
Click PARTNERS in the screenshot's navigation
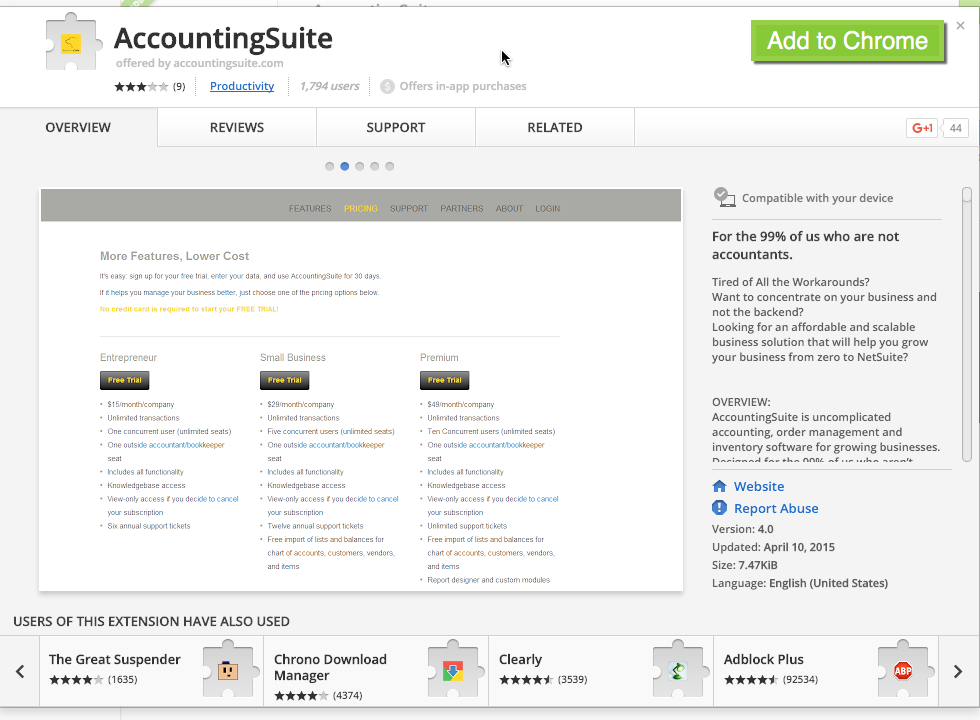(x=462, y=209)
